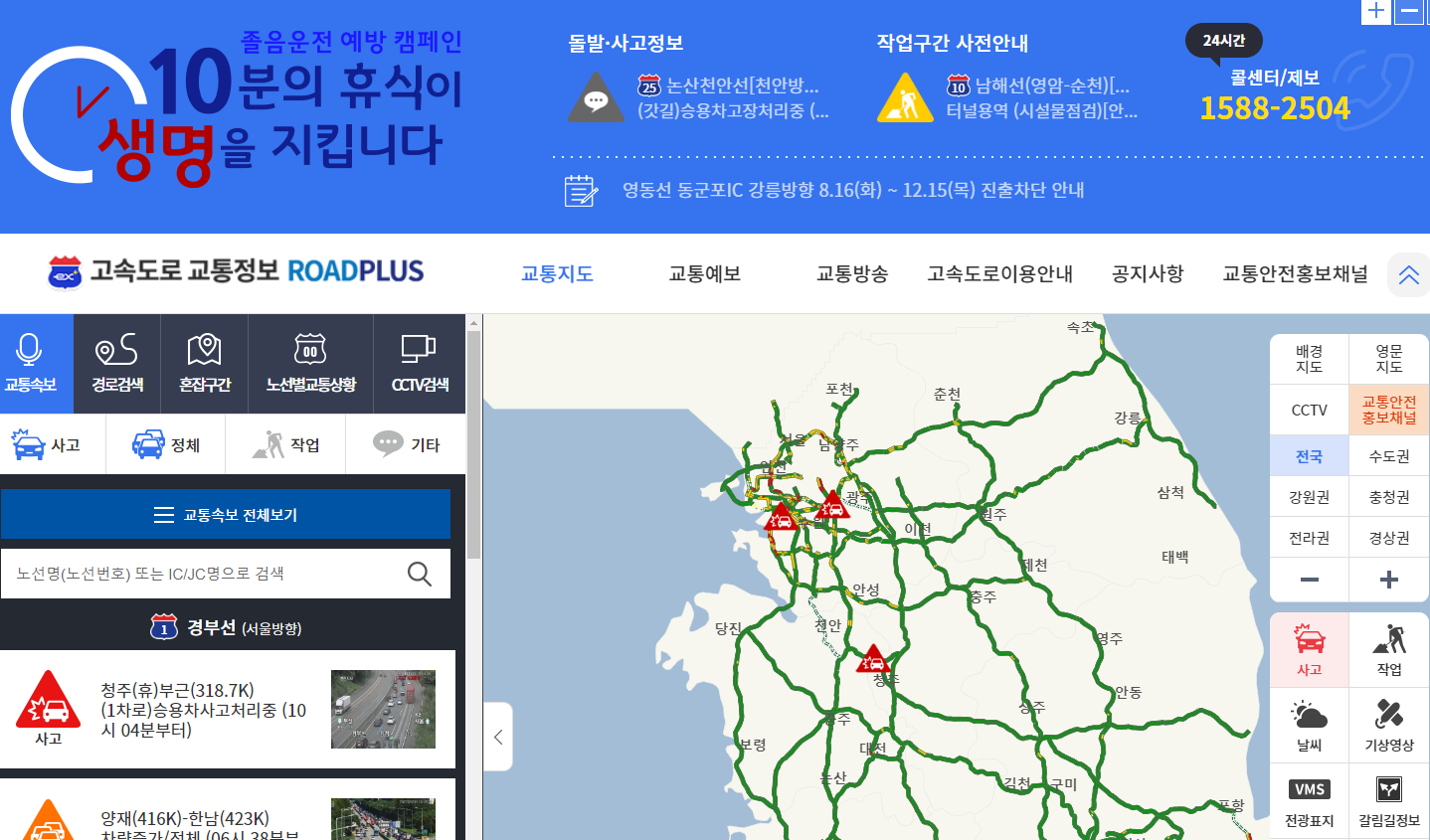
Task: Select the 청주(휴)부근 accident report text
Action: click(x=204, y=710)
